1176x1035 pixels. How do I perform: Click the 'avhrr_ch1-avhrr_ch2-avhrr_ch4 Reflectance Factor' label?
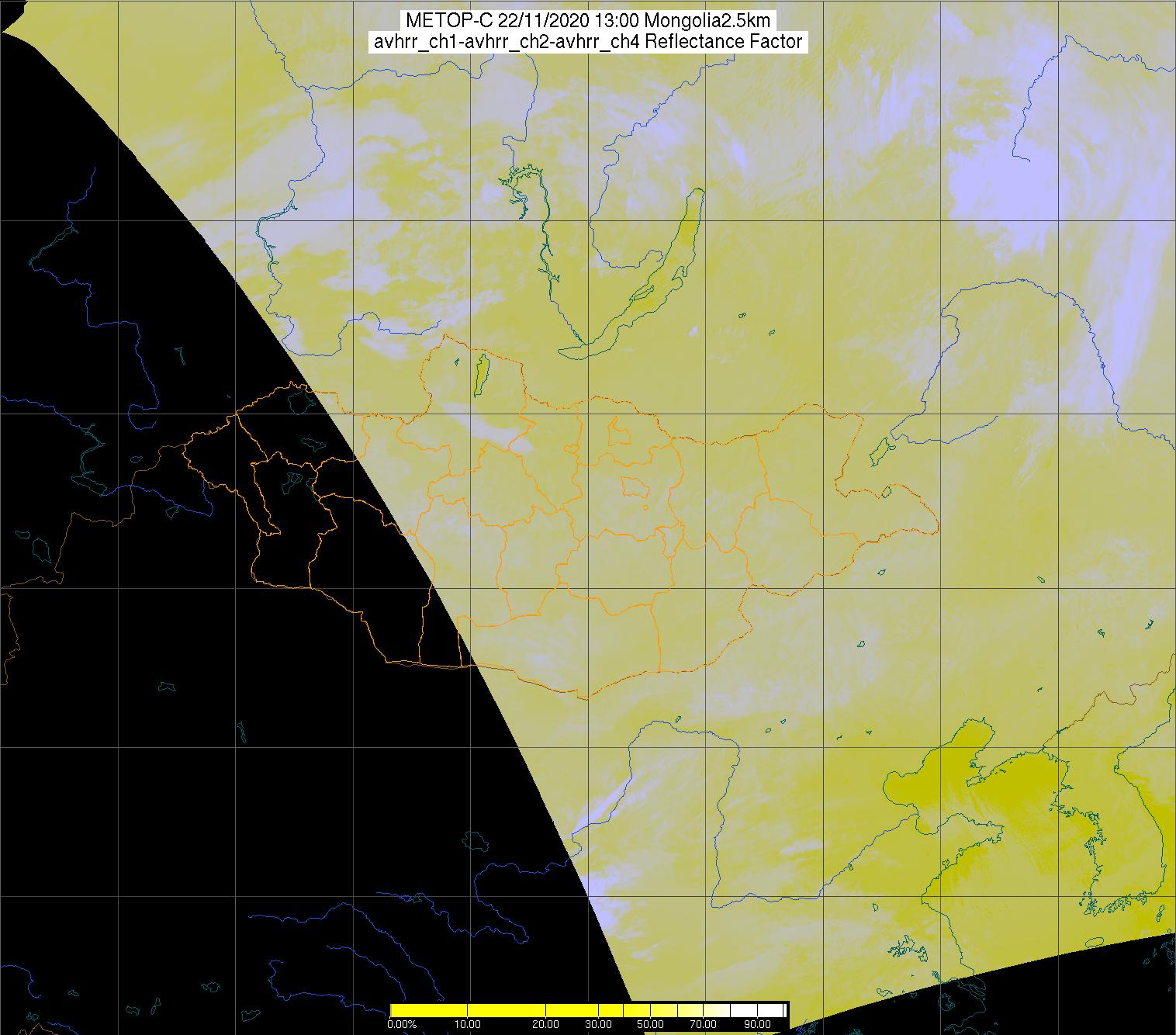tap(588, 41)
